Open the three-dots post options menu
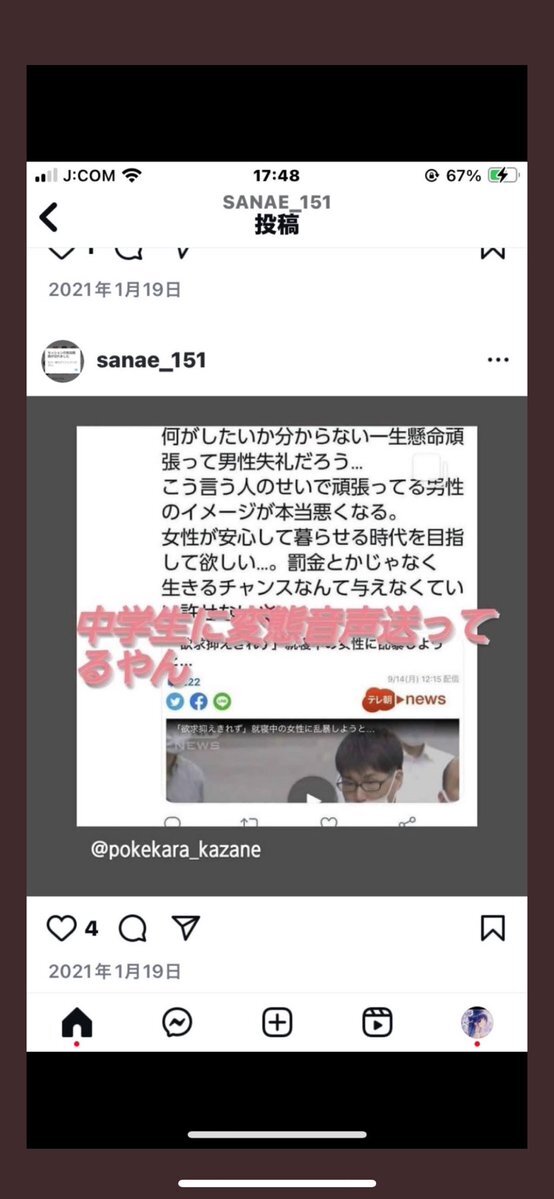This screenshot has width=554, height=1199. coord(498,360)
